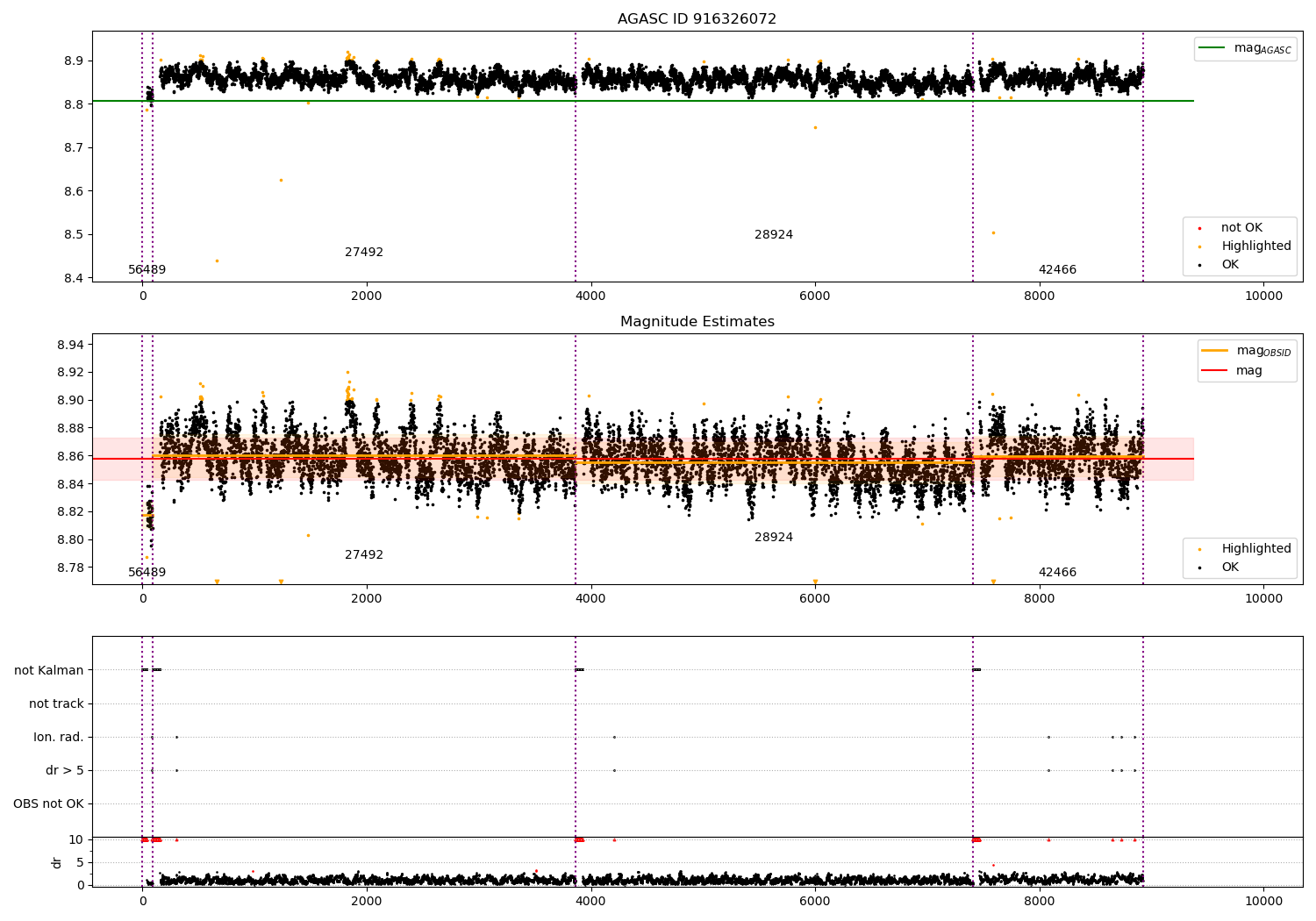
Task: Click the 'AGASC ID 916326072' plot title
Action: (697, 18)
